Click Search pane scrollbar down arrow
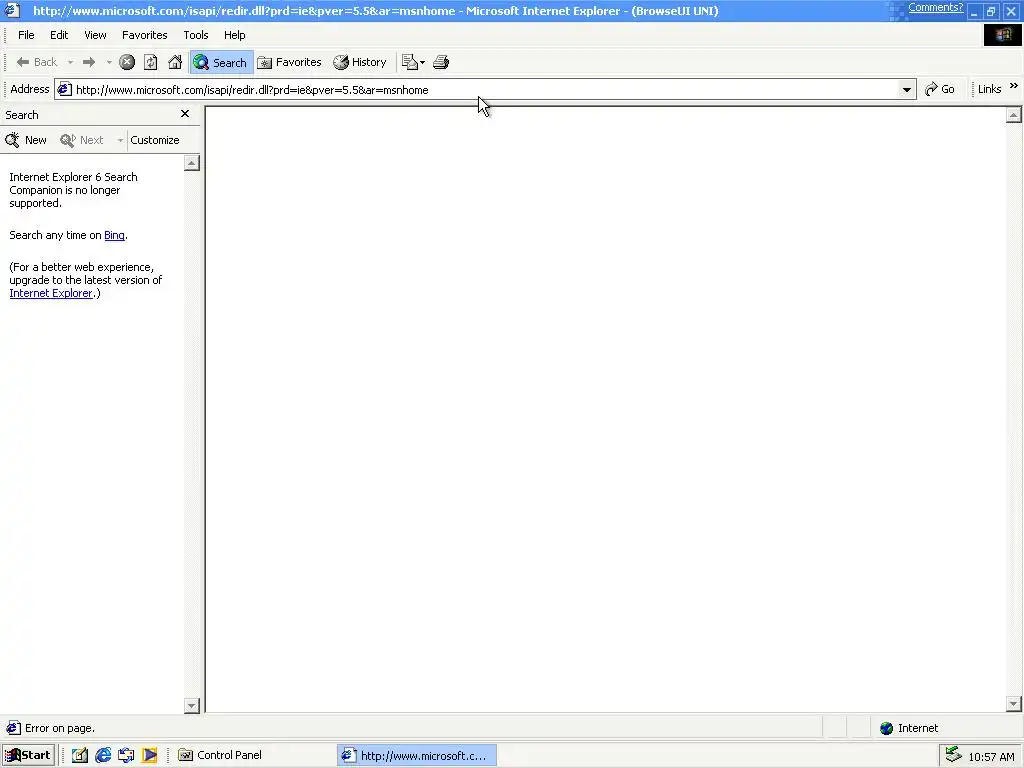 pos(191,705)
